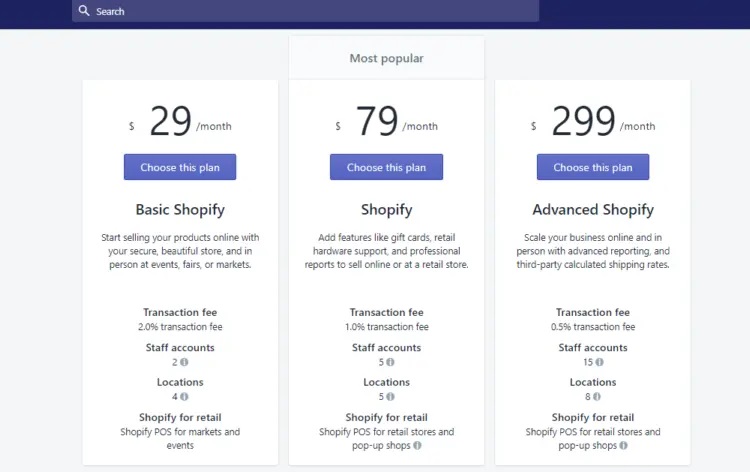Choose the $299 Advanced Shopify plan
The image size is (750, 472).
click(x=593, y=167)
